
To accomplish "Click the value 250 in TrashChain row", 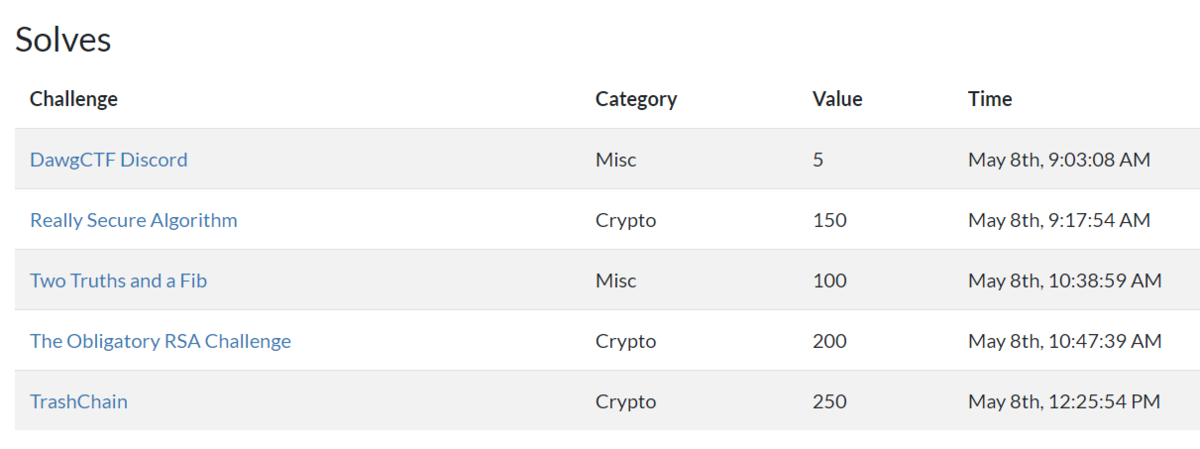I will 829,402.
